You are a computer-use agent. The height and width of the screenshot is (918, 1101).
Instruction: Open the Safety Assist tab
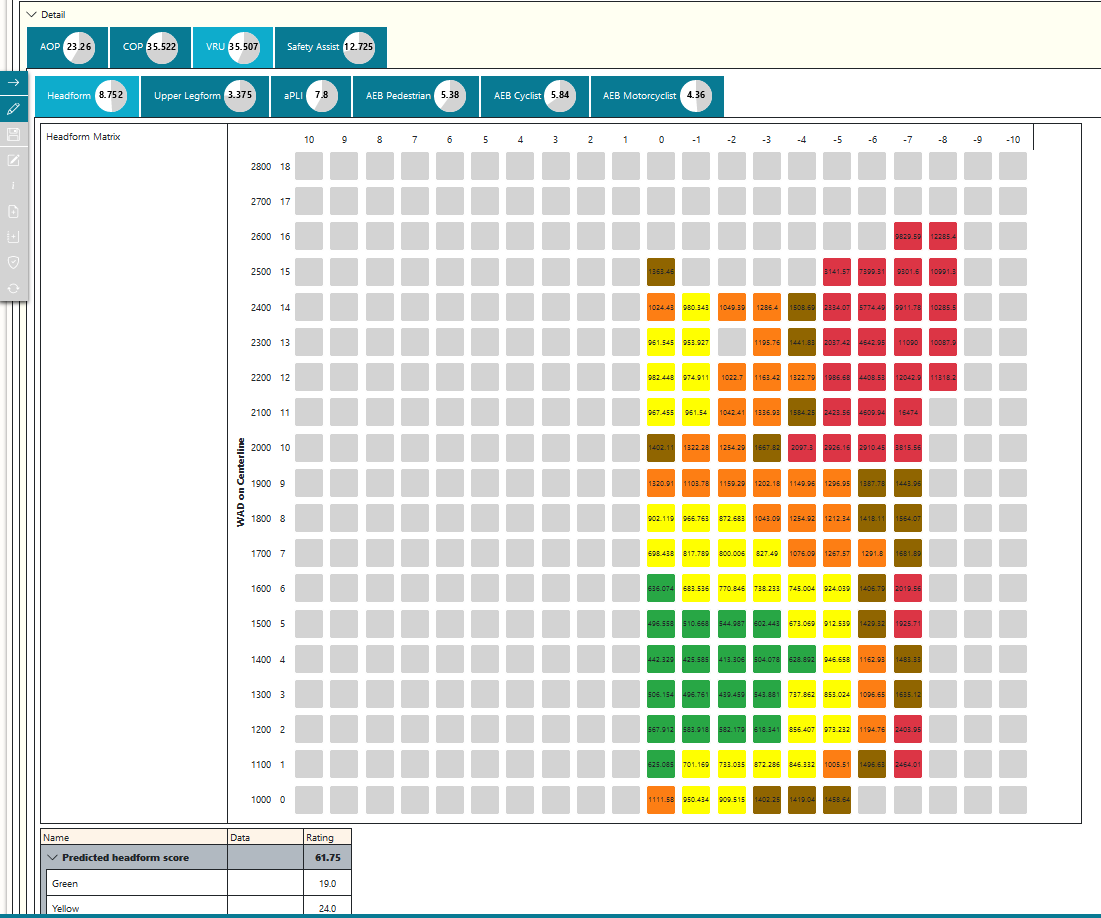click(x=331, y=47)
